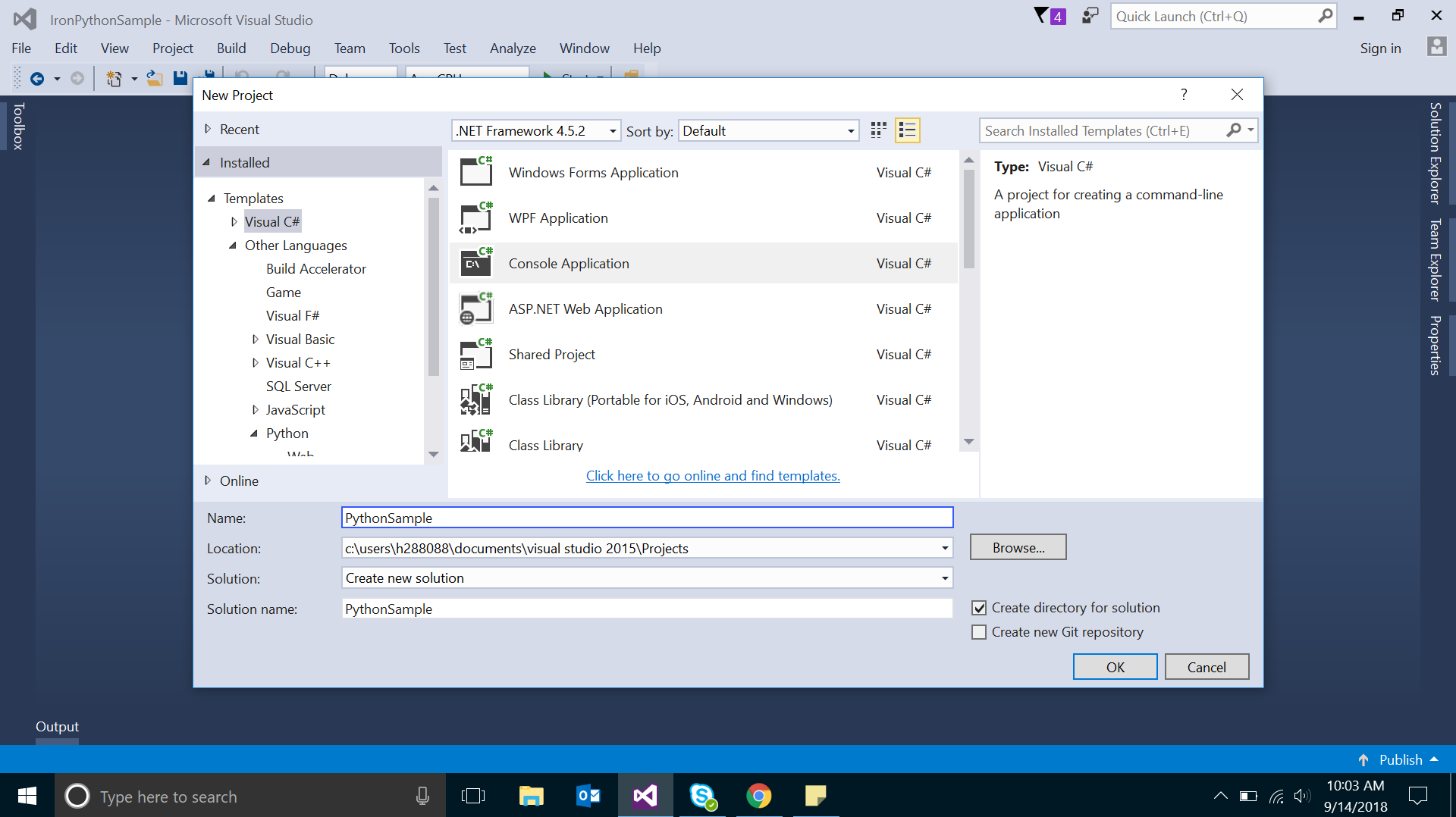This screenshot has height=817, width=1456.
Task: Open the Analyze menu
Action: pyautogui.click(x=513, y=48)
